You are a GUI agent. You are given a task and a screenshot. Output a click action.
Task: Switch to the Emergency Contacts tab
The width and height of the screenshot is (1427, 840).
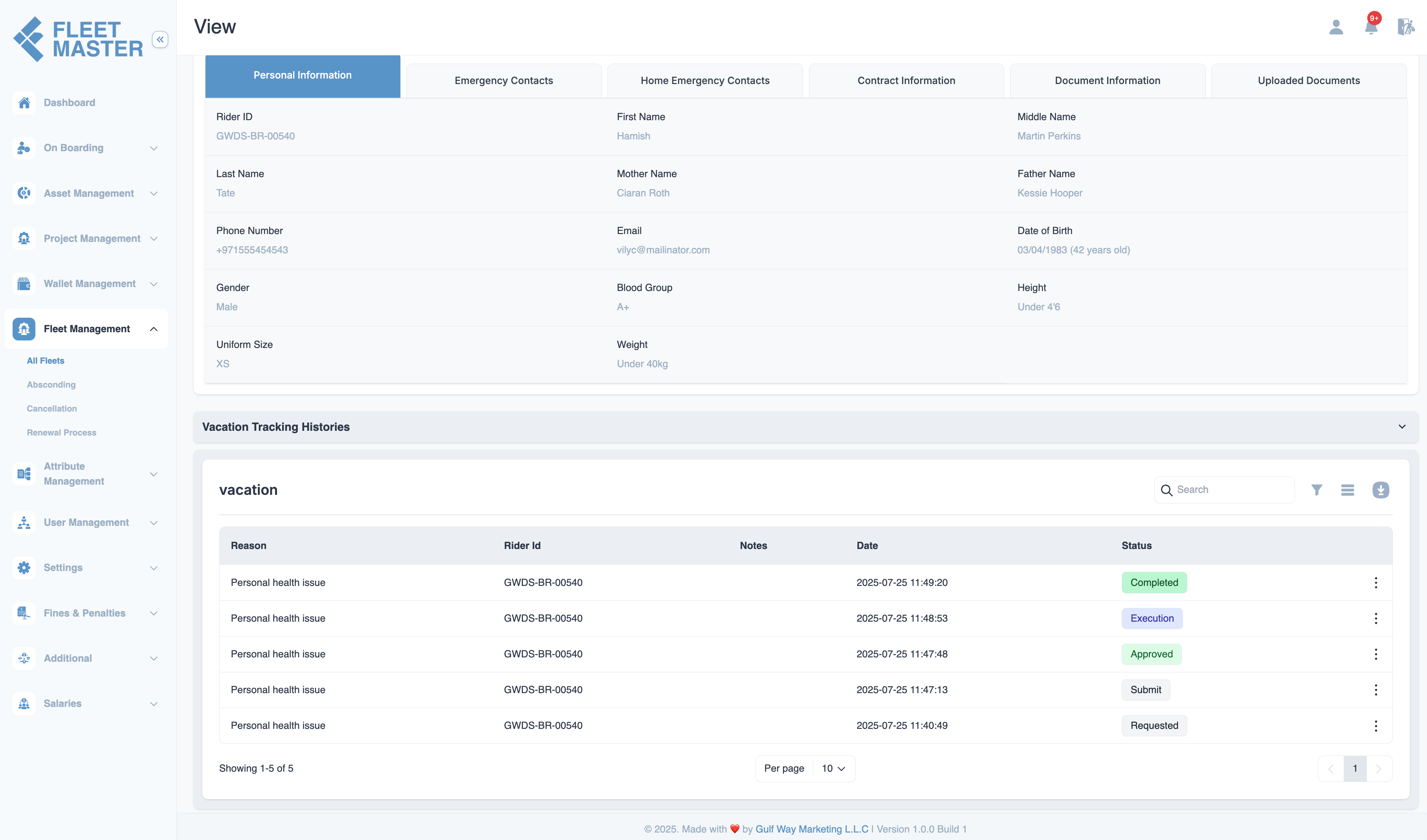pyautogui.click(x=503, y=81)
